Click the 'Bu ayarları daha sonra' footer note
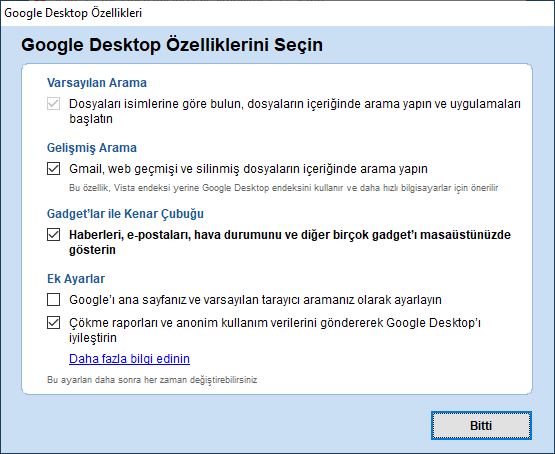Screen dimensions: 555x454 (x=152, y=380)
